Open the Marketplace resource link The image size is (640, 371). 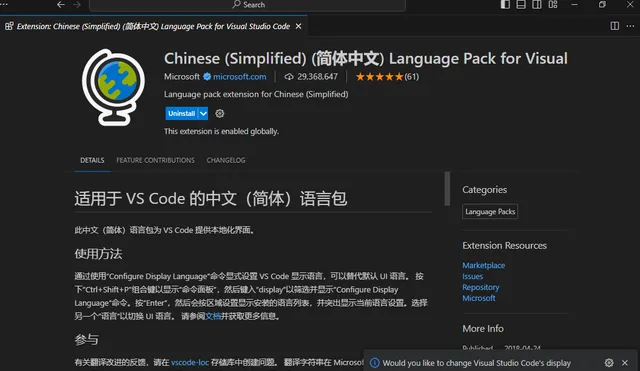(x=484, y=265)
